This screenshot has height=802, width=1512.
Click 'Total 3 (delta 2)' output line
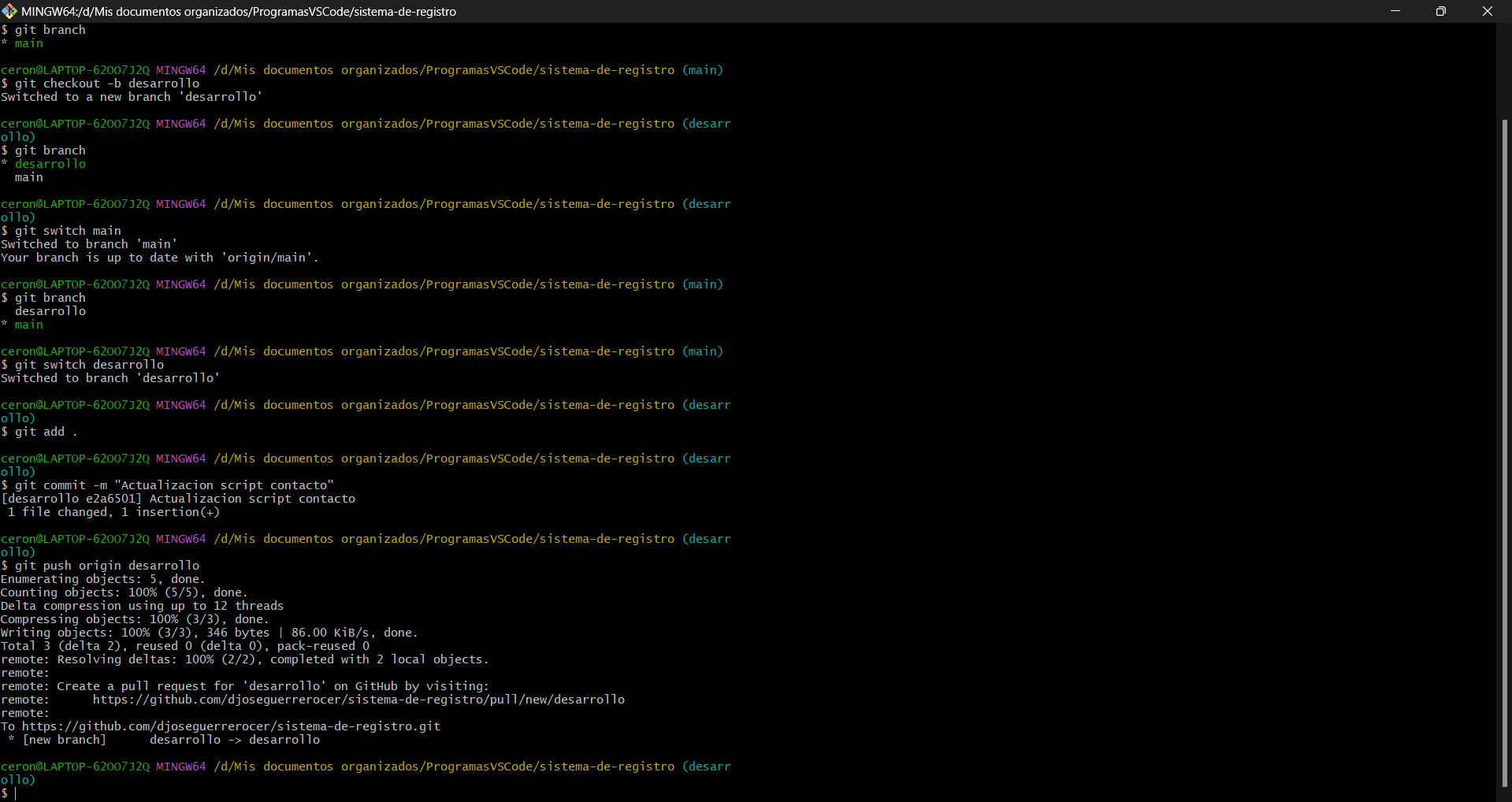click(185, 646)
